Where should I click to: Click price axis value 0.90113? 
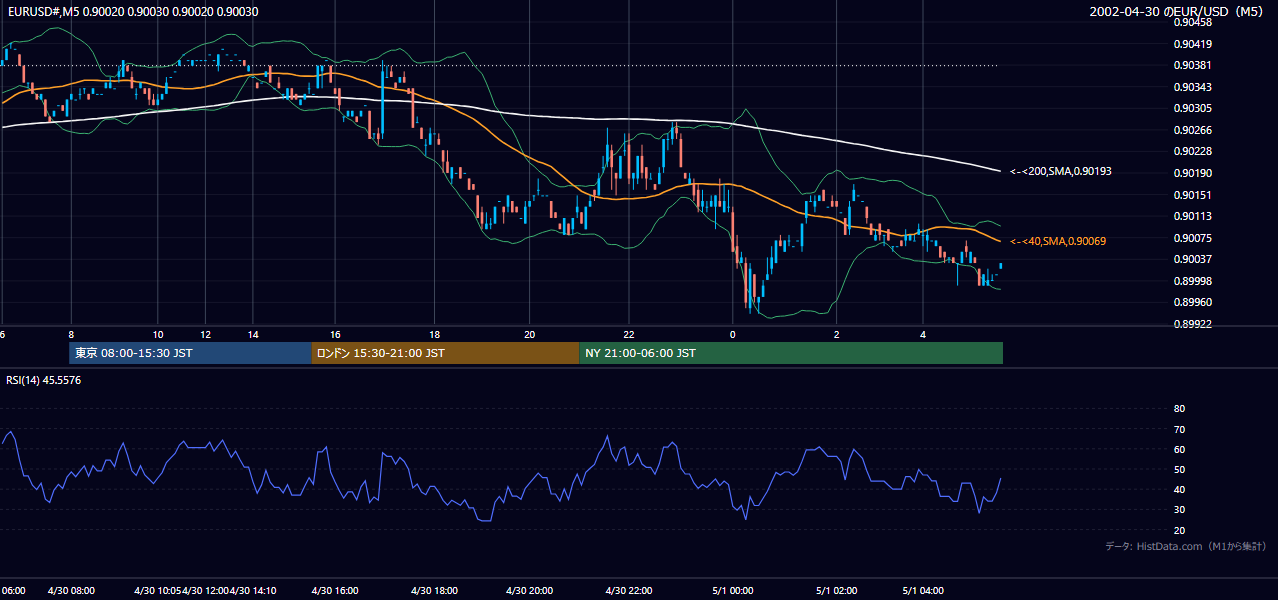pyautogui.click(x=1192, y=216)
